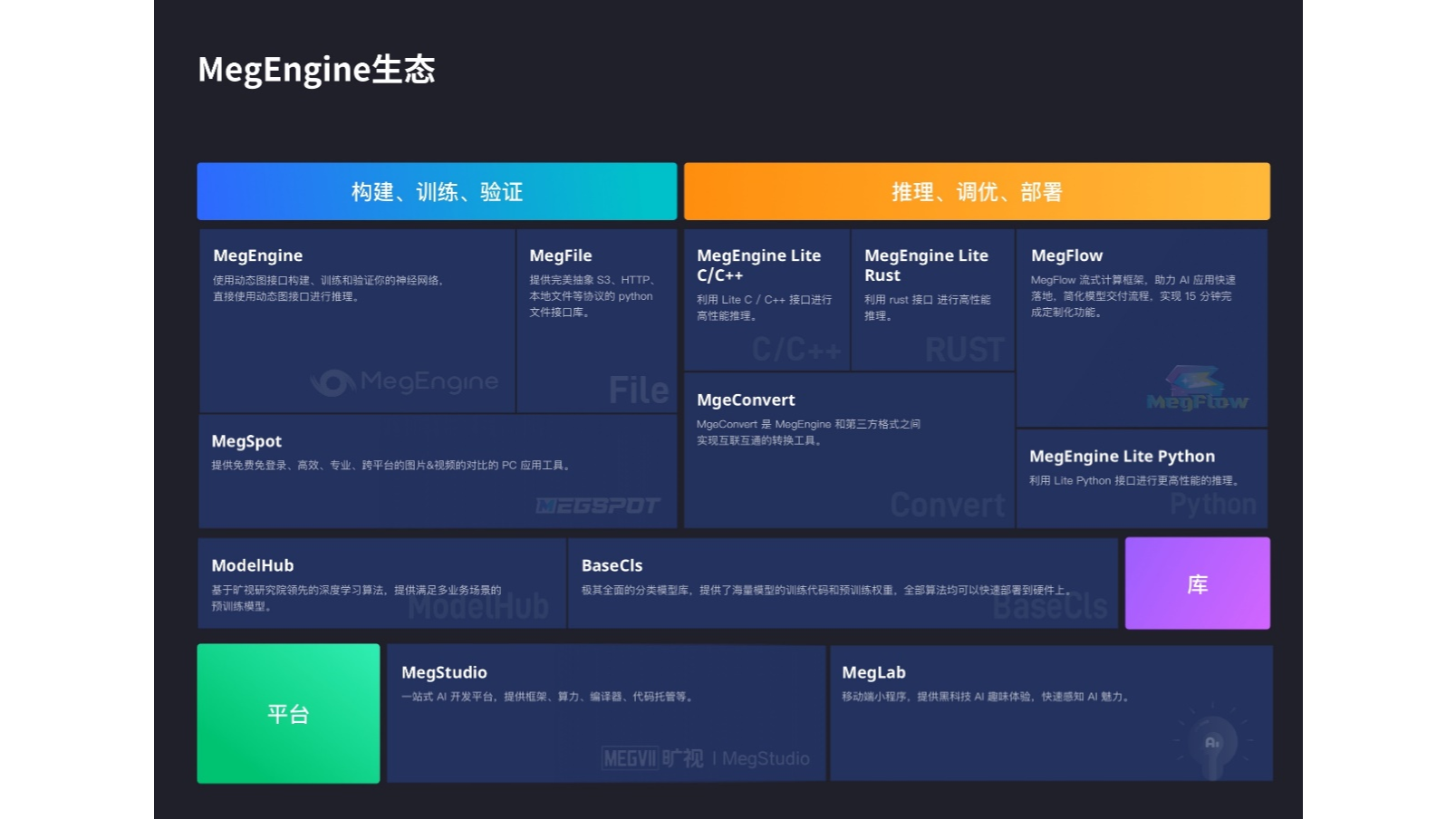Open the MegFile card
The height and width of the screenshot is (819, 1456).
[x=597, y=321]
